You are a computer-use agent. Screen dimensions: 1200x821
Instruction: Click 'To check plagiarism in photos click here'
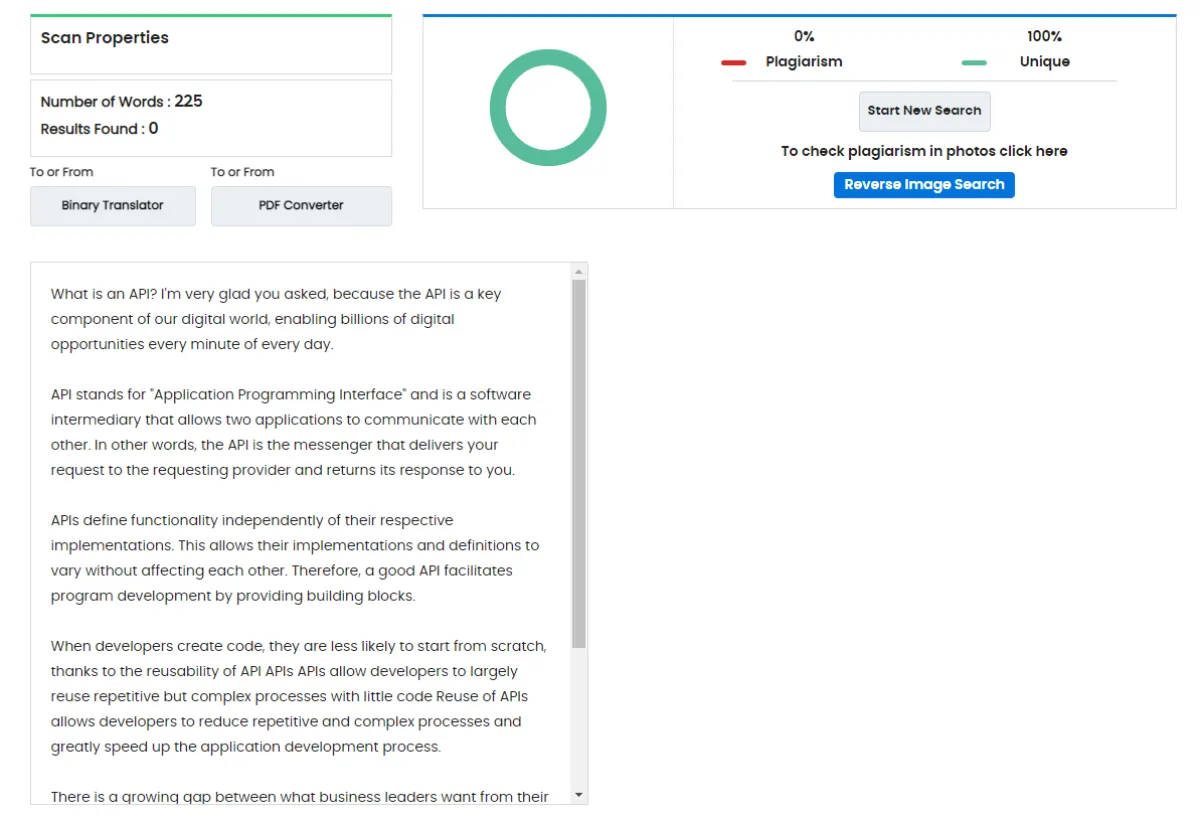[924, 151]
